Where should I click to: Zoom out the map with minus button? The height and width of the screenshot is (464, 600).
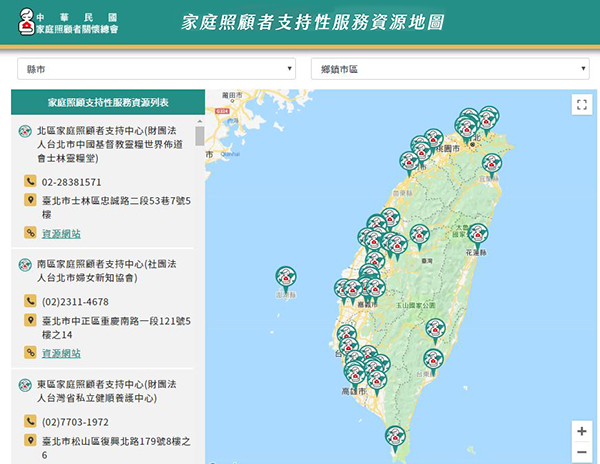point(582,453)
